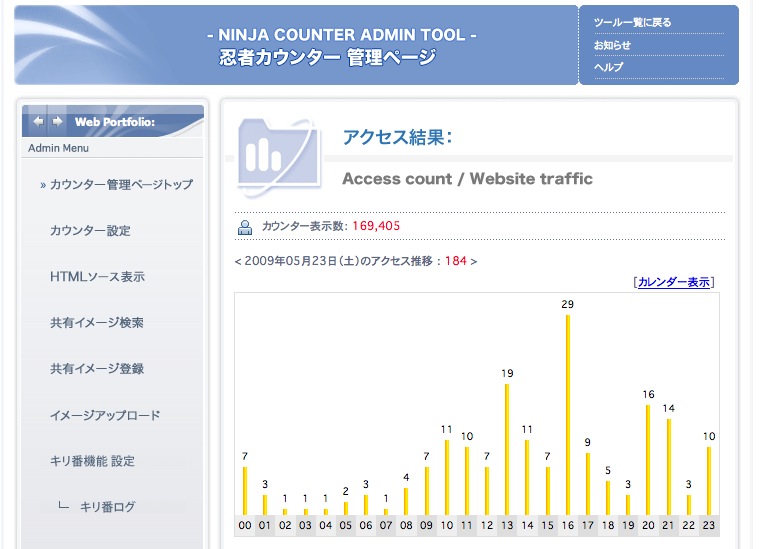Click the hour 17 bar showing 9
This screenshot has height=549, width=759.
[x=588, y=484]
